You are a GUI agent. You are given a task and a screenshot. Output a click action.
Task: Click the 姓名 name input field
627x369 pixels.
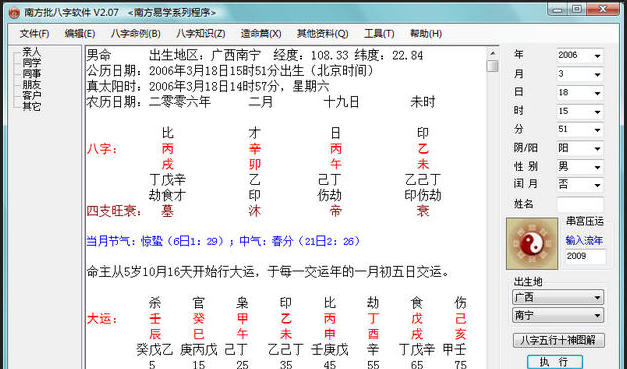(580, 205)
